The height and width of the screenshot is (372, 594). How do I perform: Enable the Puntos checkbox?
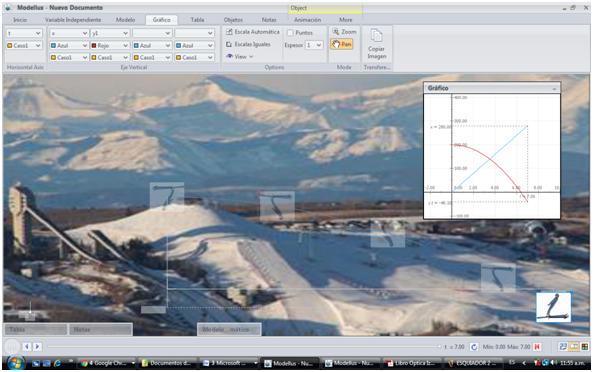(x=291, y=33)
